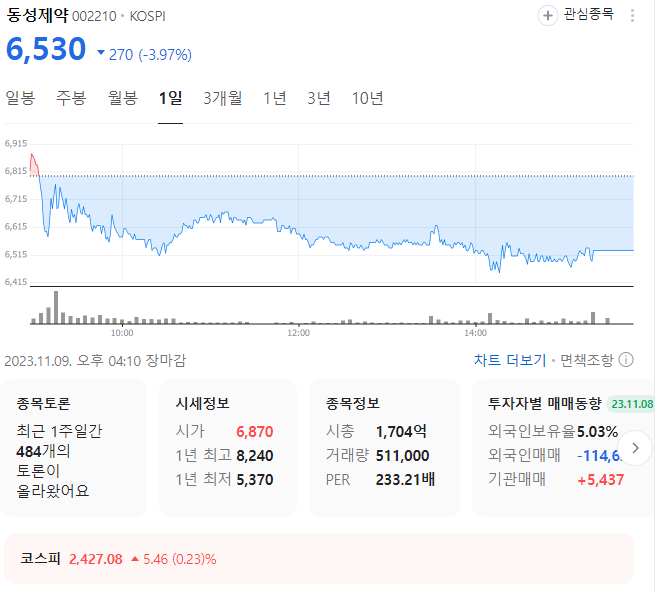This screenshot has height=591, width=655.
Task: Open the 차트 더보기 link
Action: (510, 360)
